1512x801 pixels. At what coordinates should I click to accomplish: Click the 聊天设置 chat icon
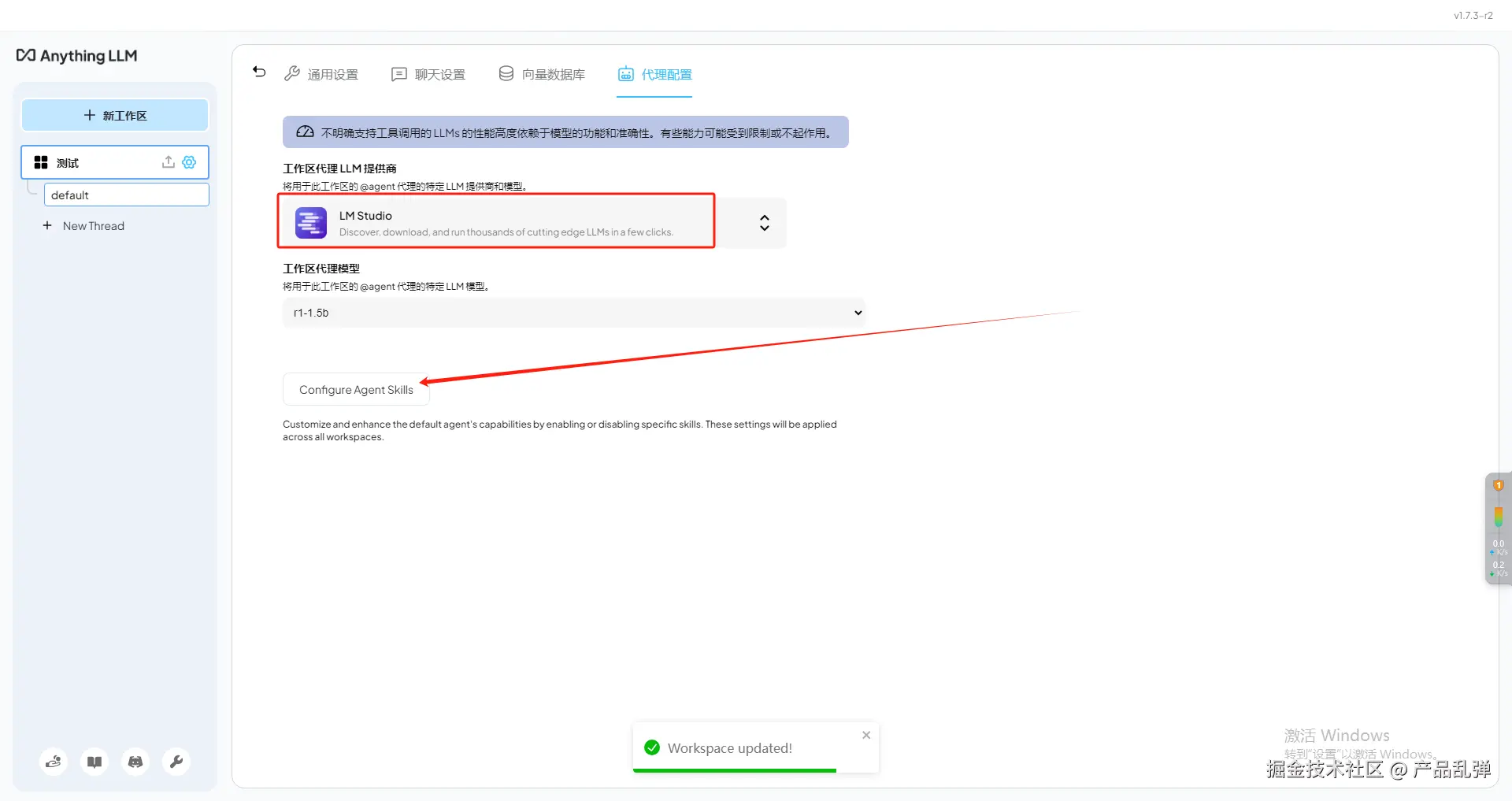(399, 74)
